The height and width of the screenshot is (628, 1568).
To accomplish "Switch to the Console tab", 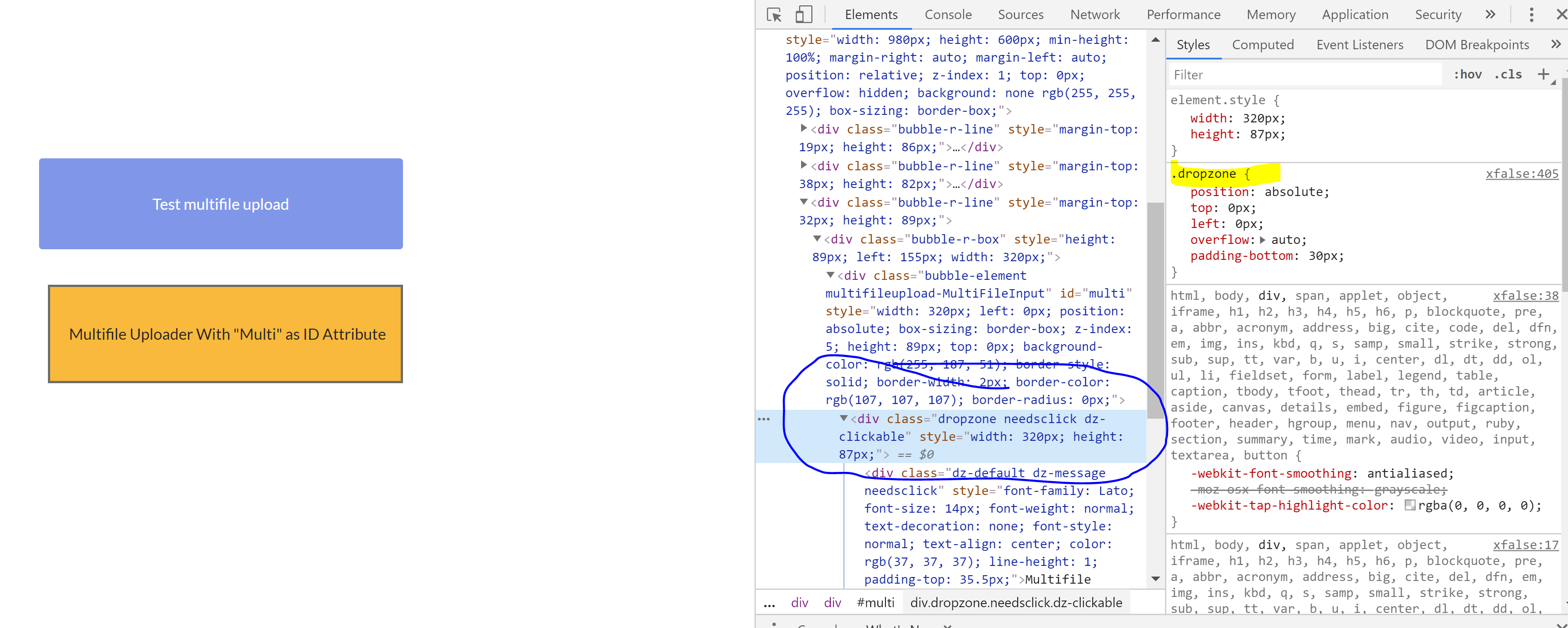I will tap(948, 15).
